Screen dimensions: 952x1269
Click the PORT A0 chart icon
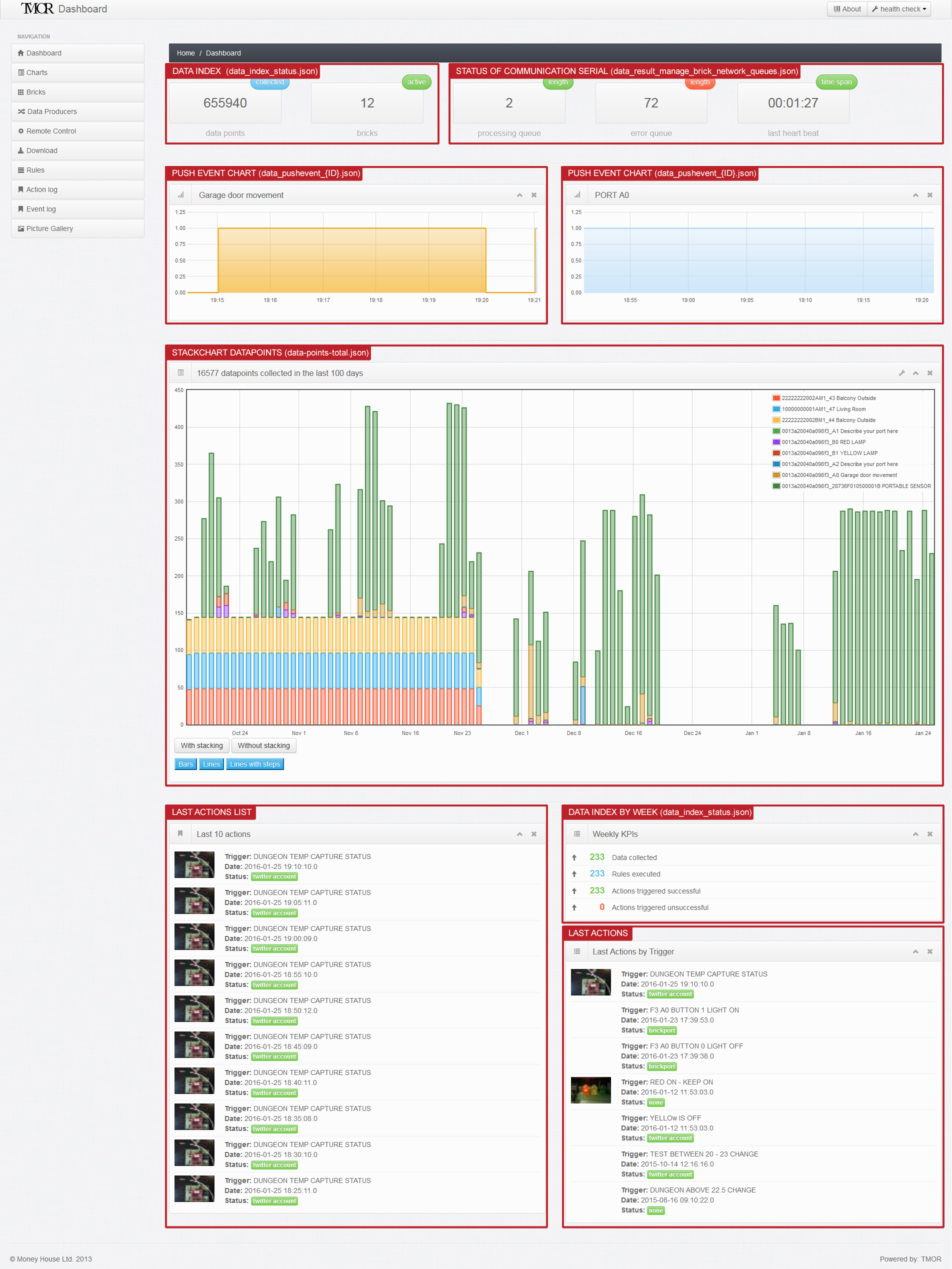coord(576,195)
